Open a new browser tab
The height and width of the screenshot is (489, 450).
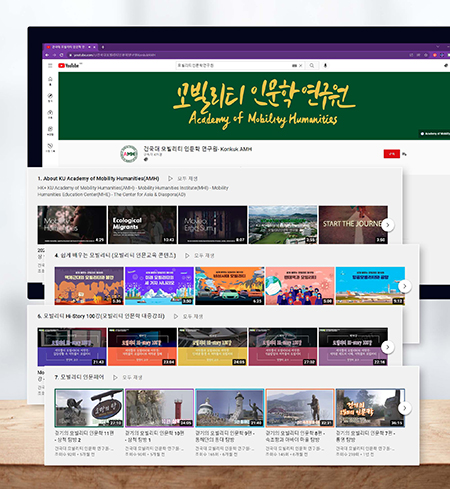[103, 47]
